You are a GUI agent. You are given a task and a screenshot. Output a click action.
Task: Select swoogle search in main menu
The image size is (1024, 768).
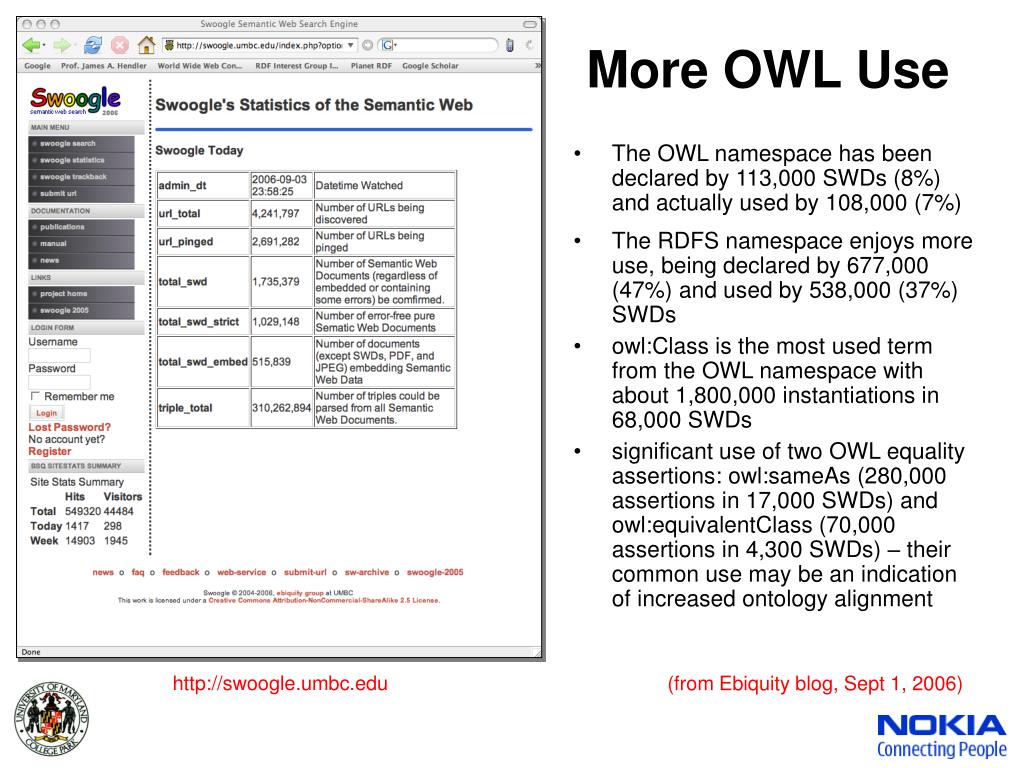(82, 144)
